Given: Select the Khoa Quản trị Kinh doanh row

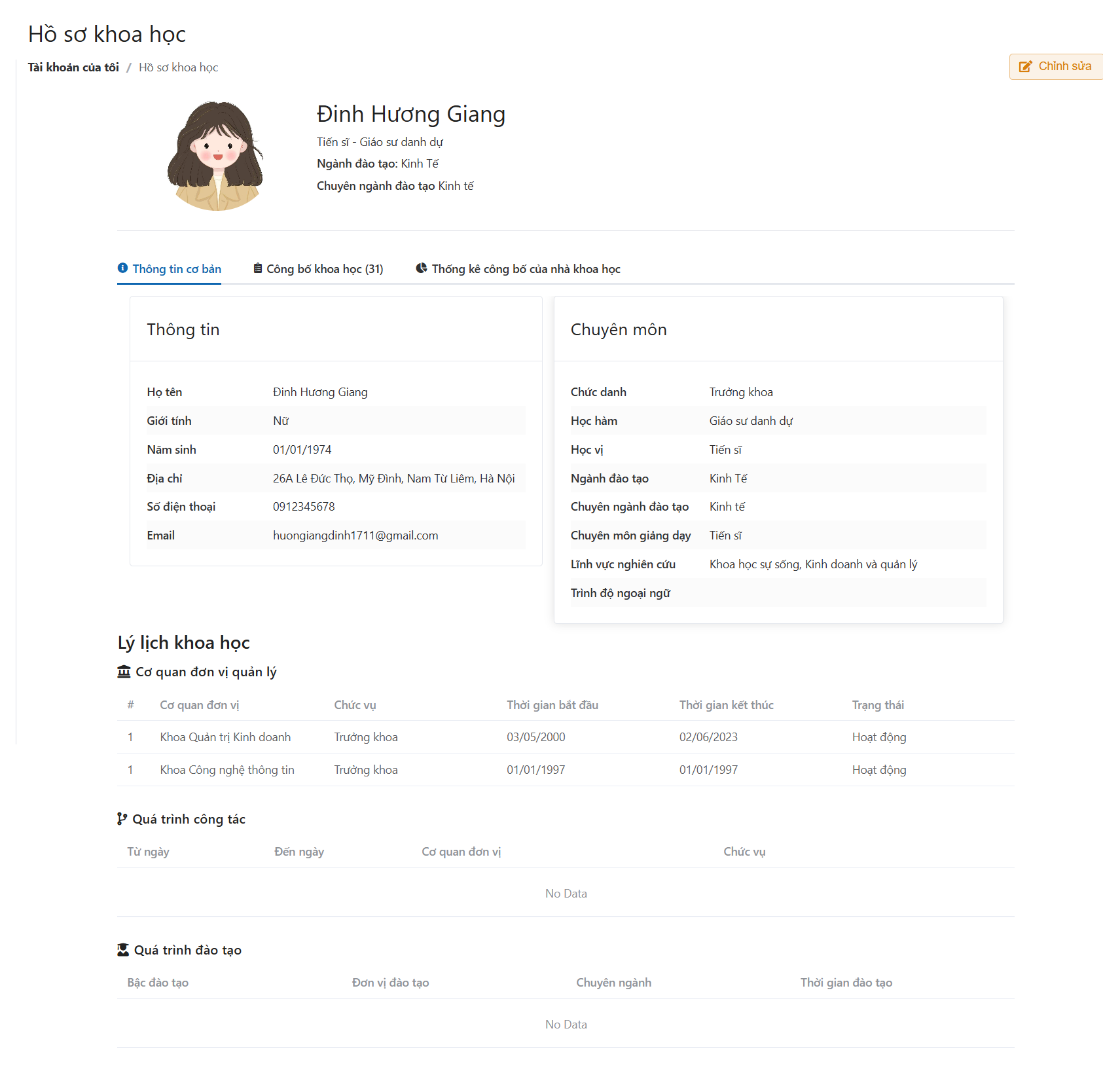Looking at the screenshot, I should (x=225, y=737).
